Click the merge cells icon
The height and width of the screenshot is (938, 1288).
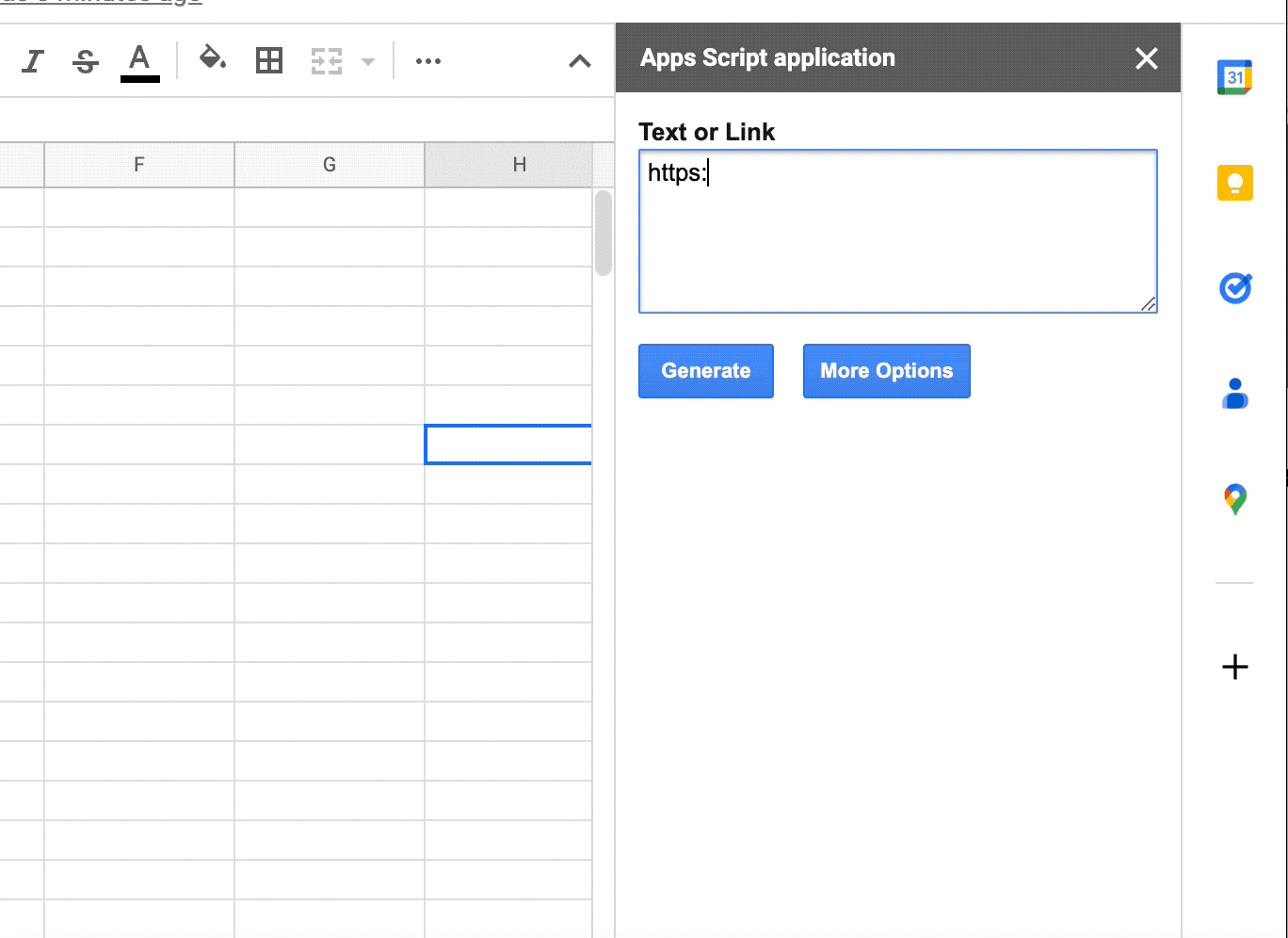click(x=326, y=60)
